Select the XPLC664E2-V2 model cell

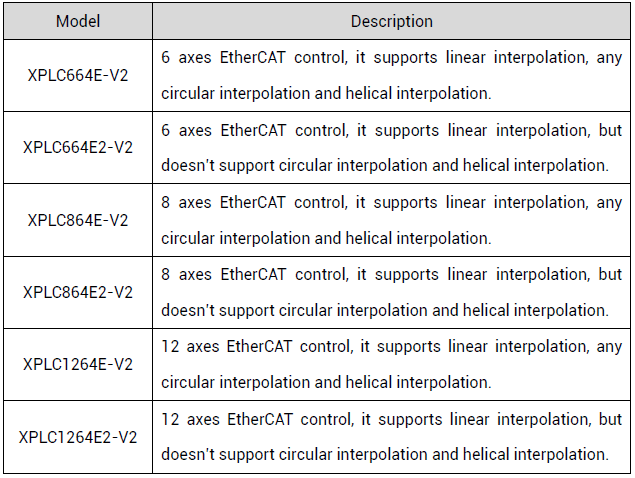coord(78,148)
